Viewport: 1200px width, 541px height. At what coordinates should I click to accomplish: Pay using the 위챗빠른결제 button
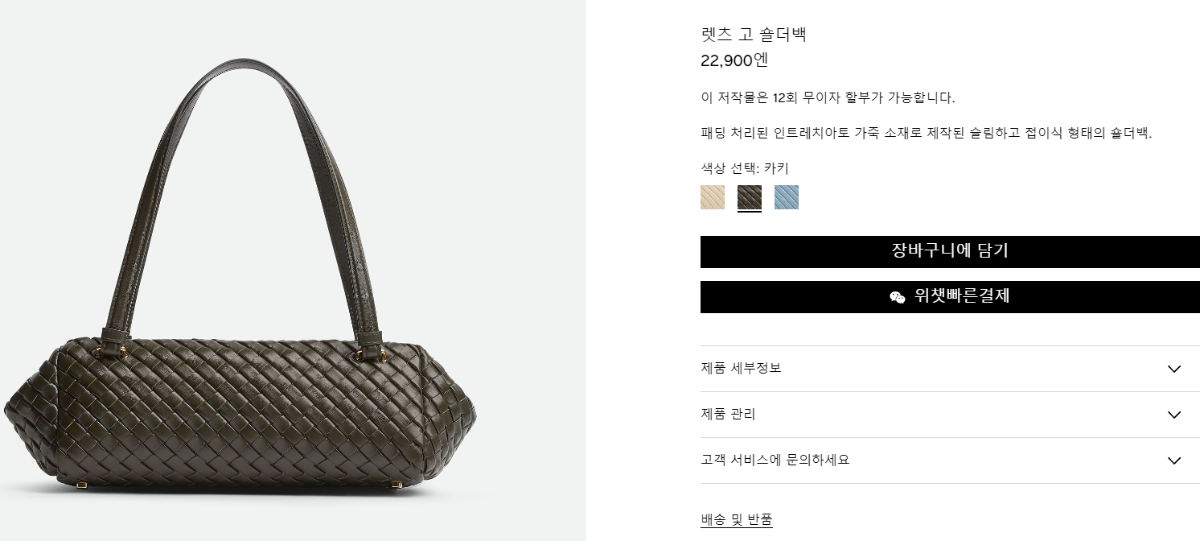click(950, 297)
